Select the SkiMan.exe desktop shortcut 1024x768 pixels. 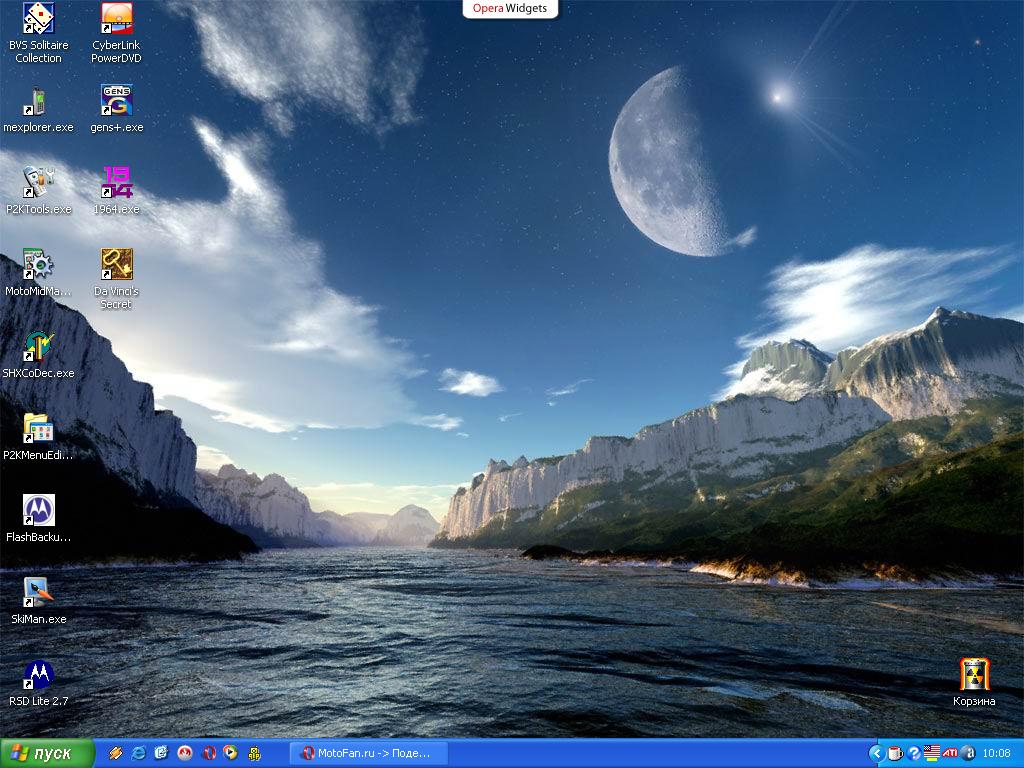pyautogui.click(x=39, y=601)
